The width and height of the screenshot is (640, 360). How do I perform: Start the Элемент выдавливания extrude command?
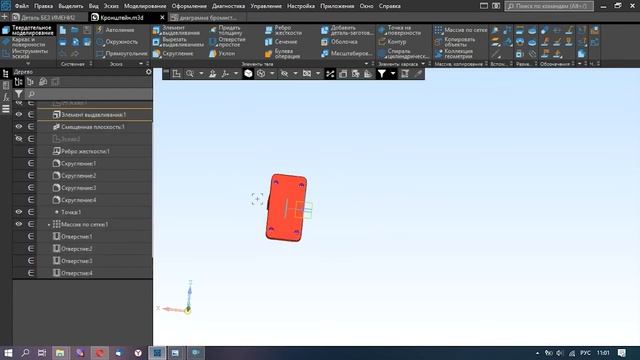(176, 30)
